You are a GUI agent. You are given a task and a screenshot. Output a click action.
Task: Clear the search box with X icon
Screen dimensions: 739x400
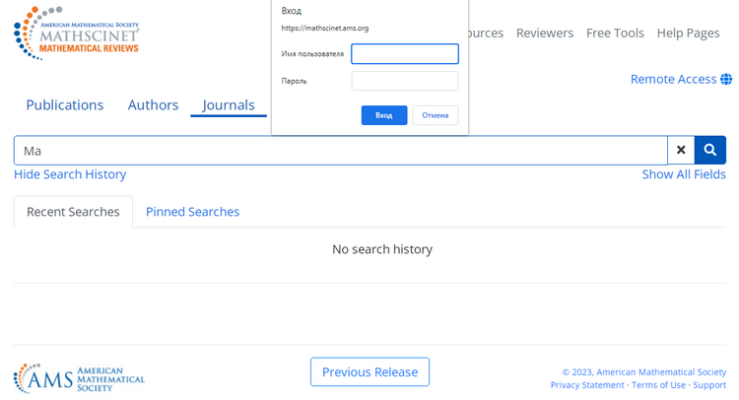681,150
